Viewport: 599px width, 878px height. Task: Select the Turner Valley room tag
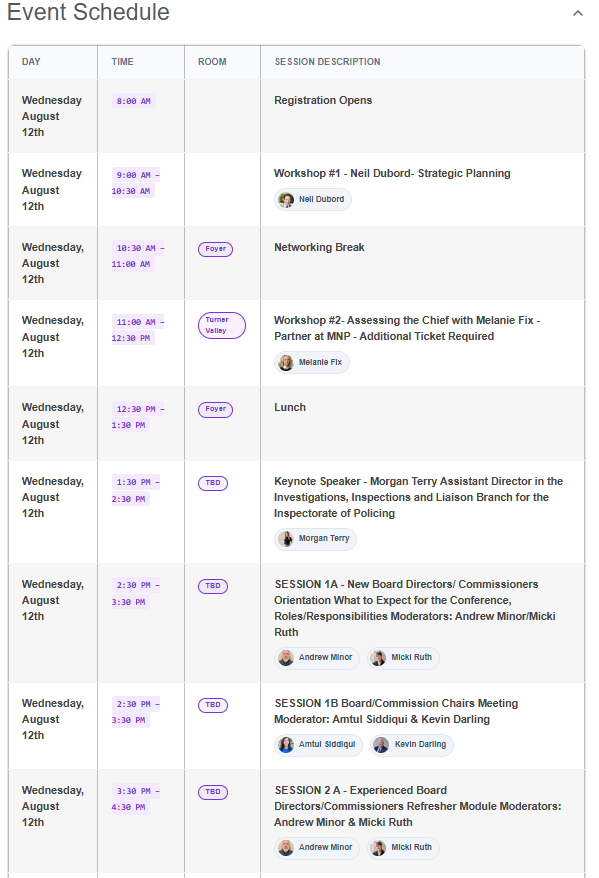pos(222,325)
